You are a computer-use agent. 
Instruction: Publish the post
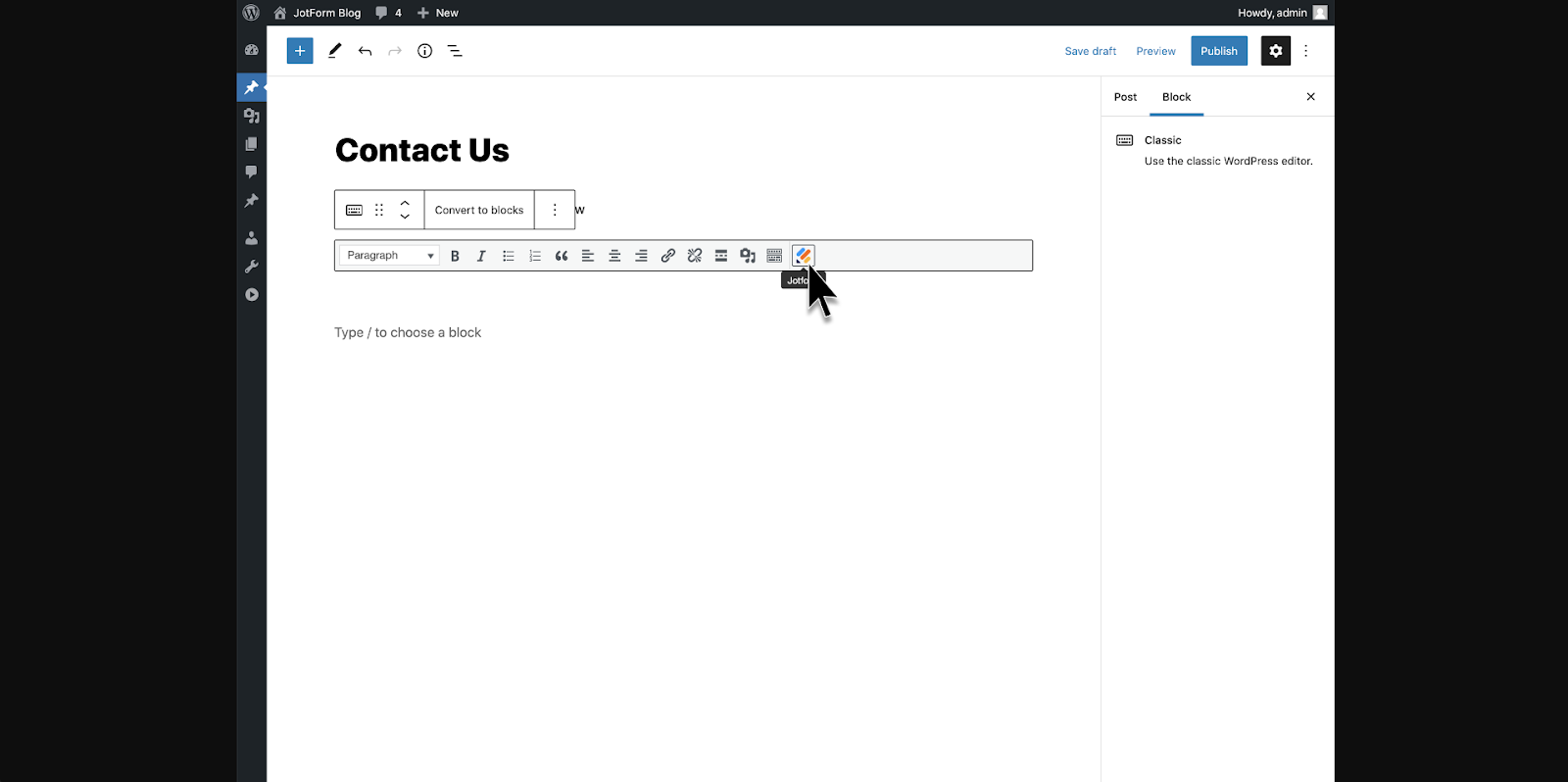click(x=1219, y=51)
